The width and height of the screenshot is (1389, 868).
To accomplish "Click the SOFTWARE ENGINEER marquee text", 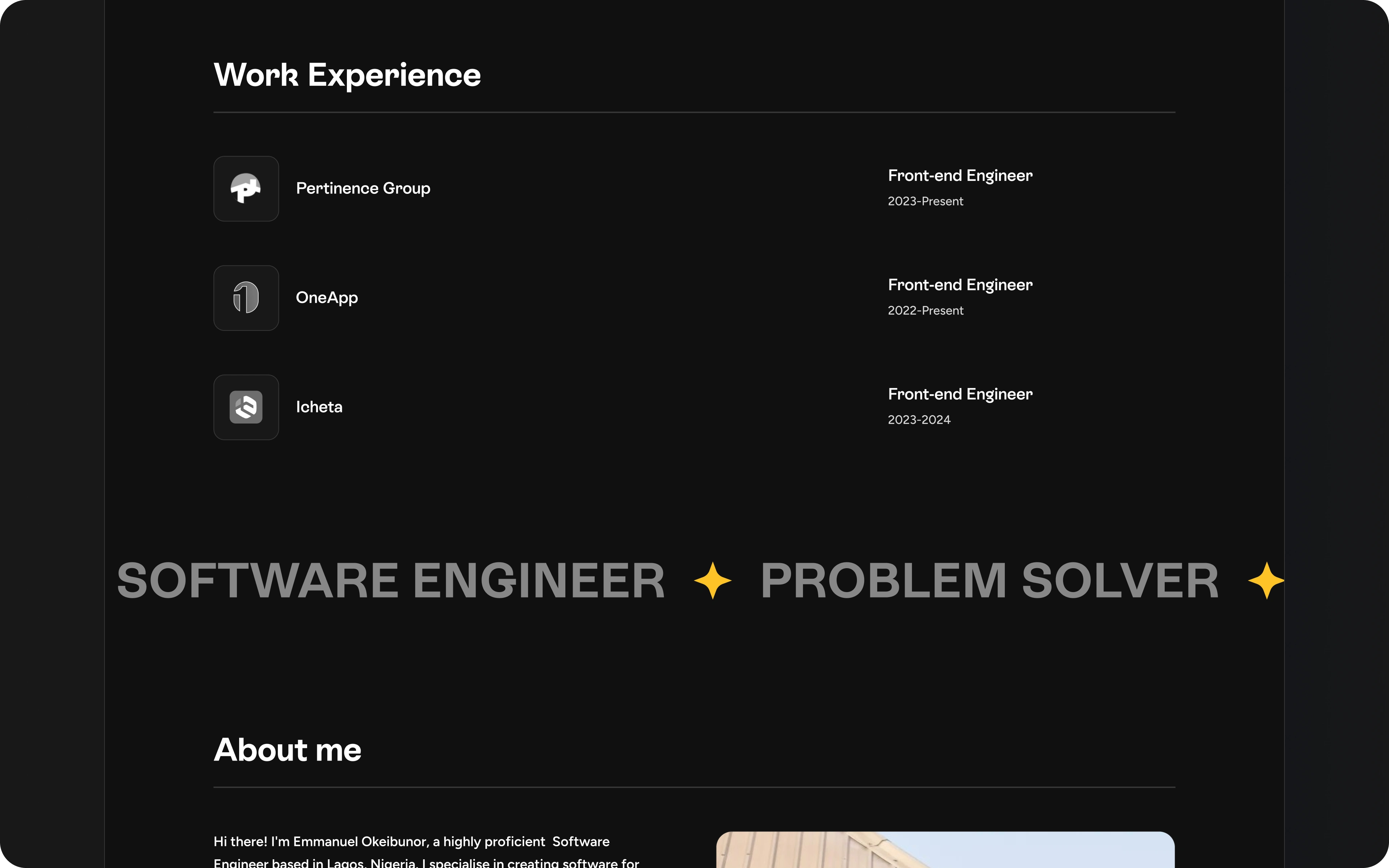I will tap(391, 580).
